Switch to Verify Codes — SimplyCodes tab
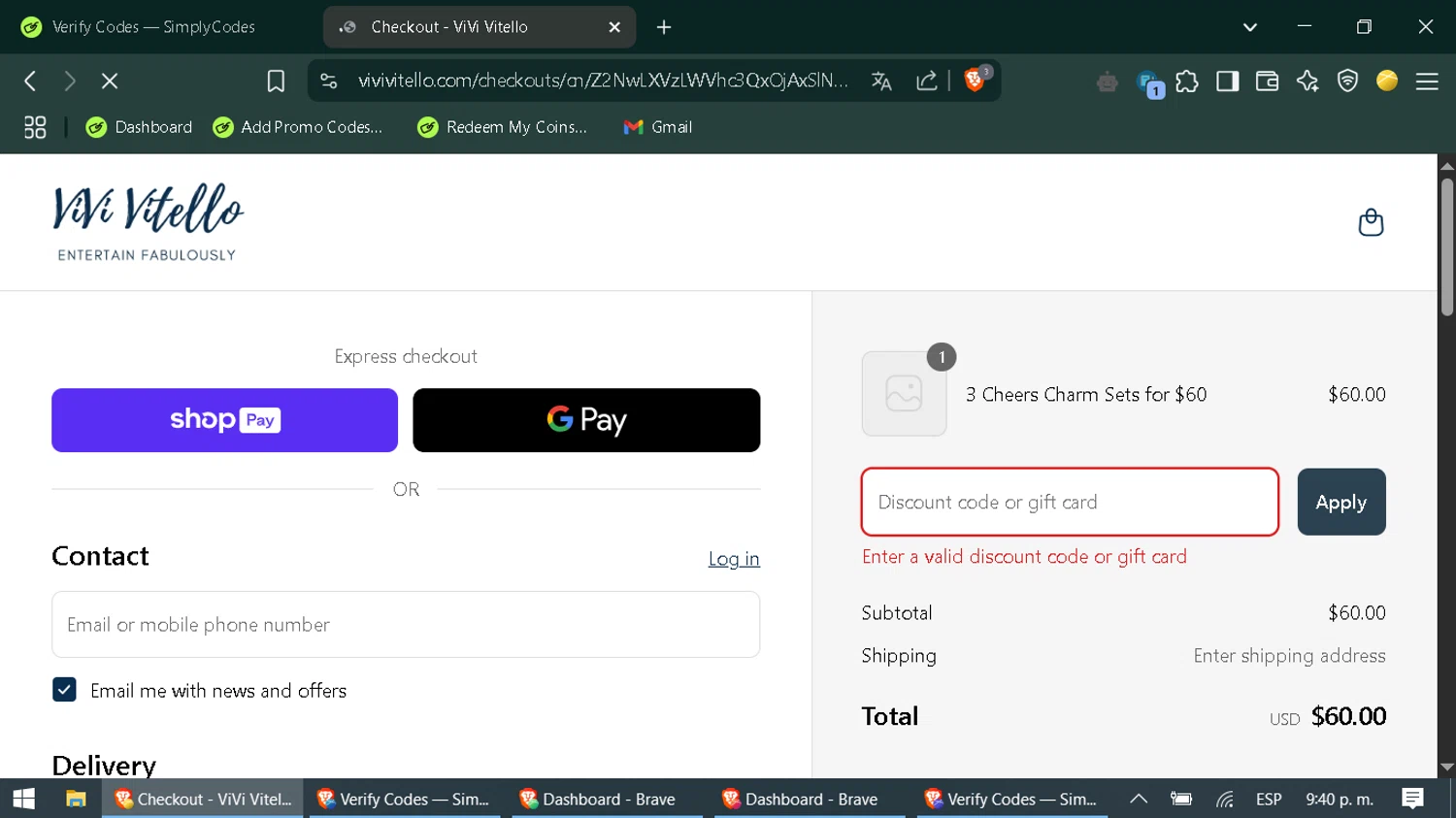This screenshot has width=1456, height=818. click(x=155, y=27)
